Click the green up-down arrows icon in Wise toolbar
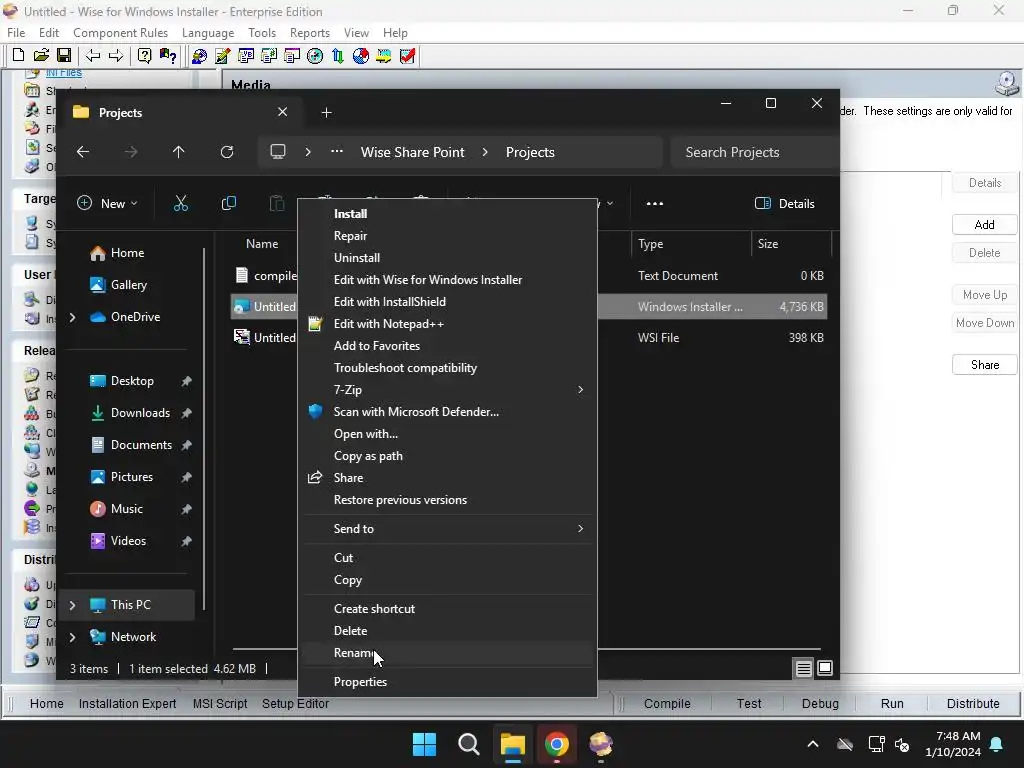This screenshot has height=768, width=1024. coord(338,56)
